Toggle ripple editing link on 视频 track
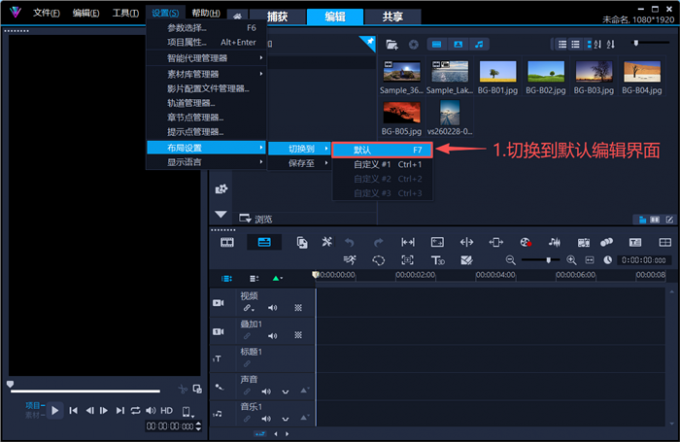This screenshot has width=680, height=442. point(248,308)
